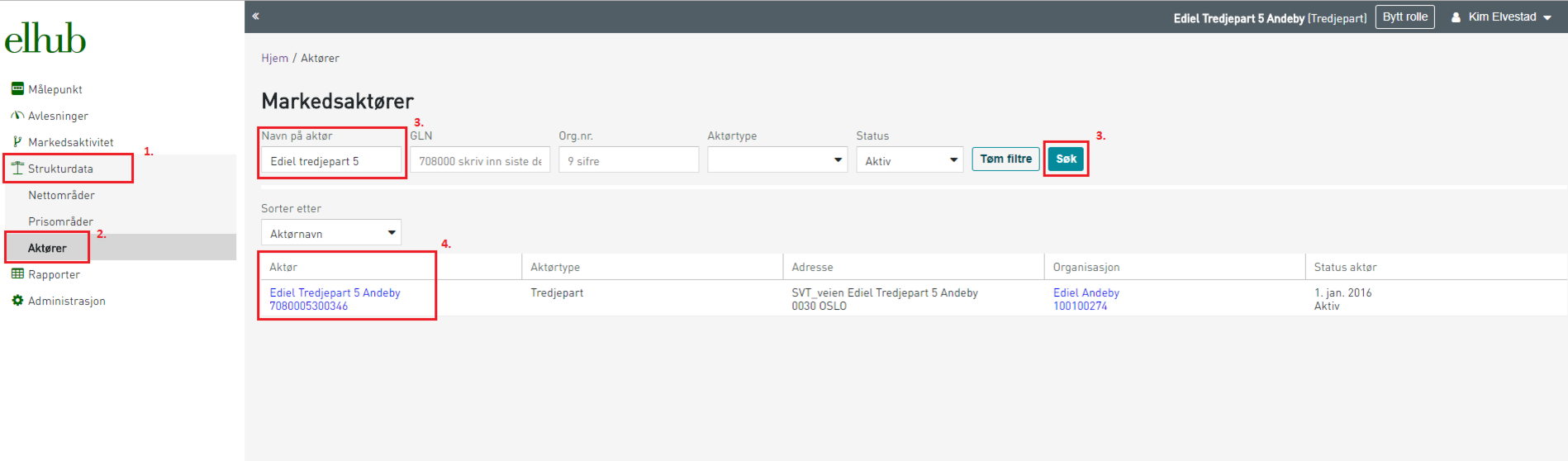Click the Målepunkt meter icon
Viewport: 1568px width, 461px height.
17,88
